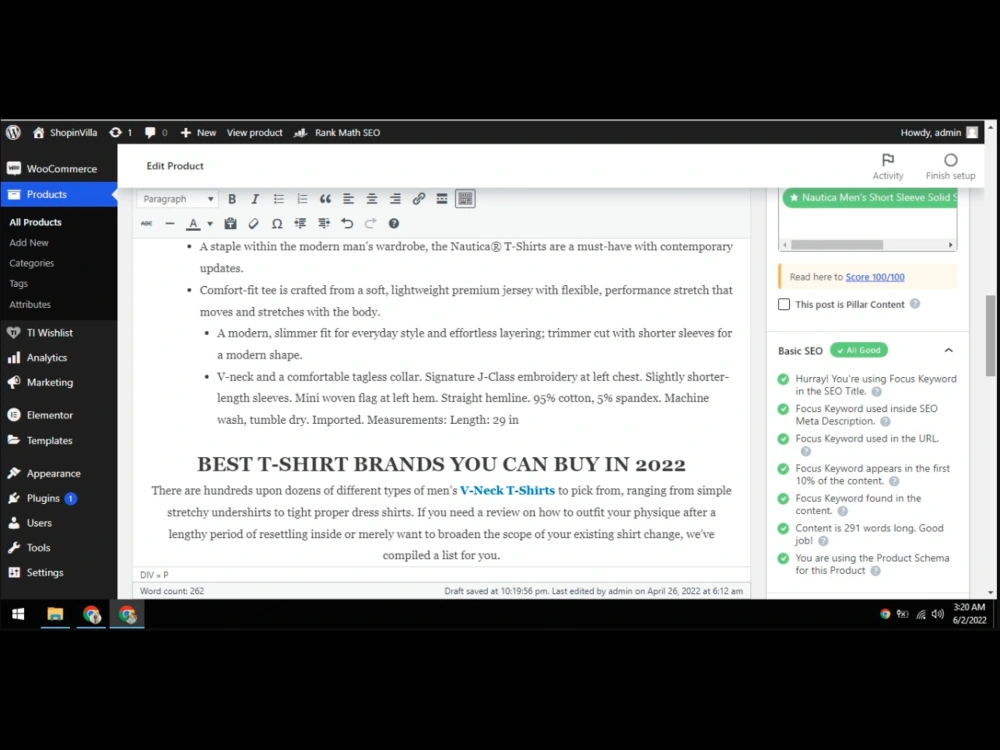This screenshot has height=750, width=1000.
Task: Open product Attributes submenu
Action: coord(30,304)
